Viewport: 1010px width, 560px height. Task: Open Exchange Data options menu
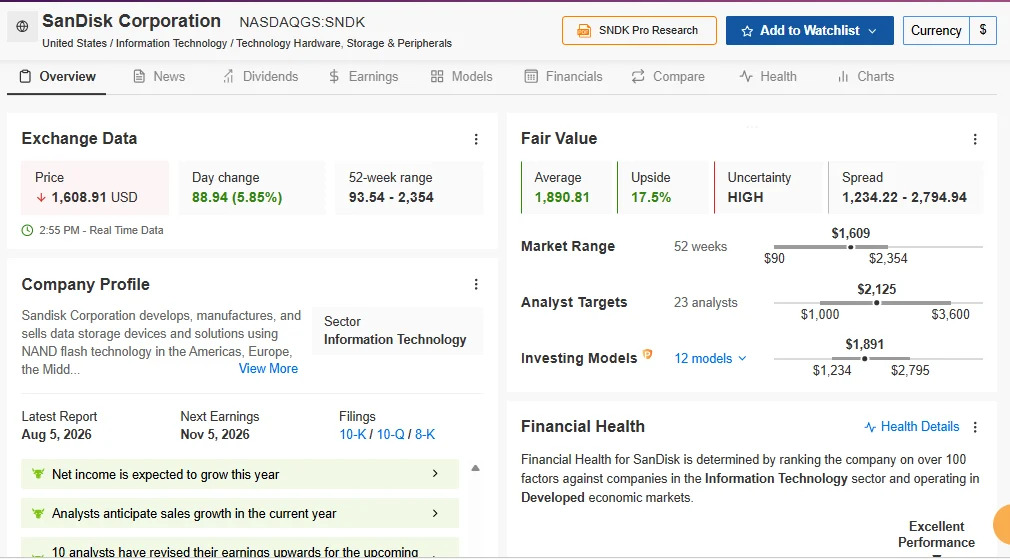coord(476,139)
